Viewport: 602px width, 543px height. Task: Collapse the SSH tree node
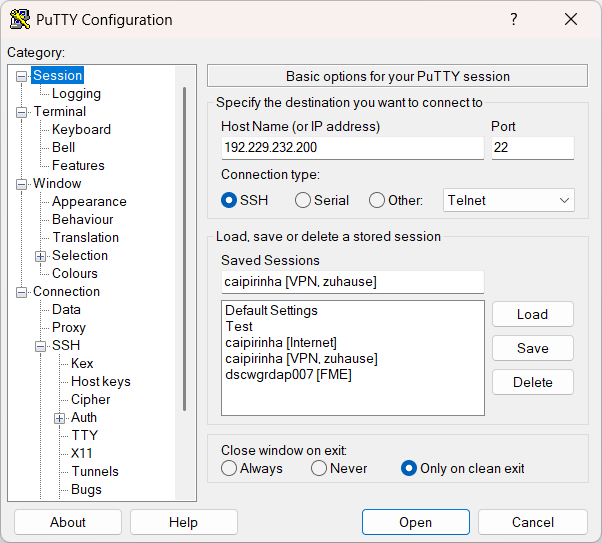click(x=41, y=346)
